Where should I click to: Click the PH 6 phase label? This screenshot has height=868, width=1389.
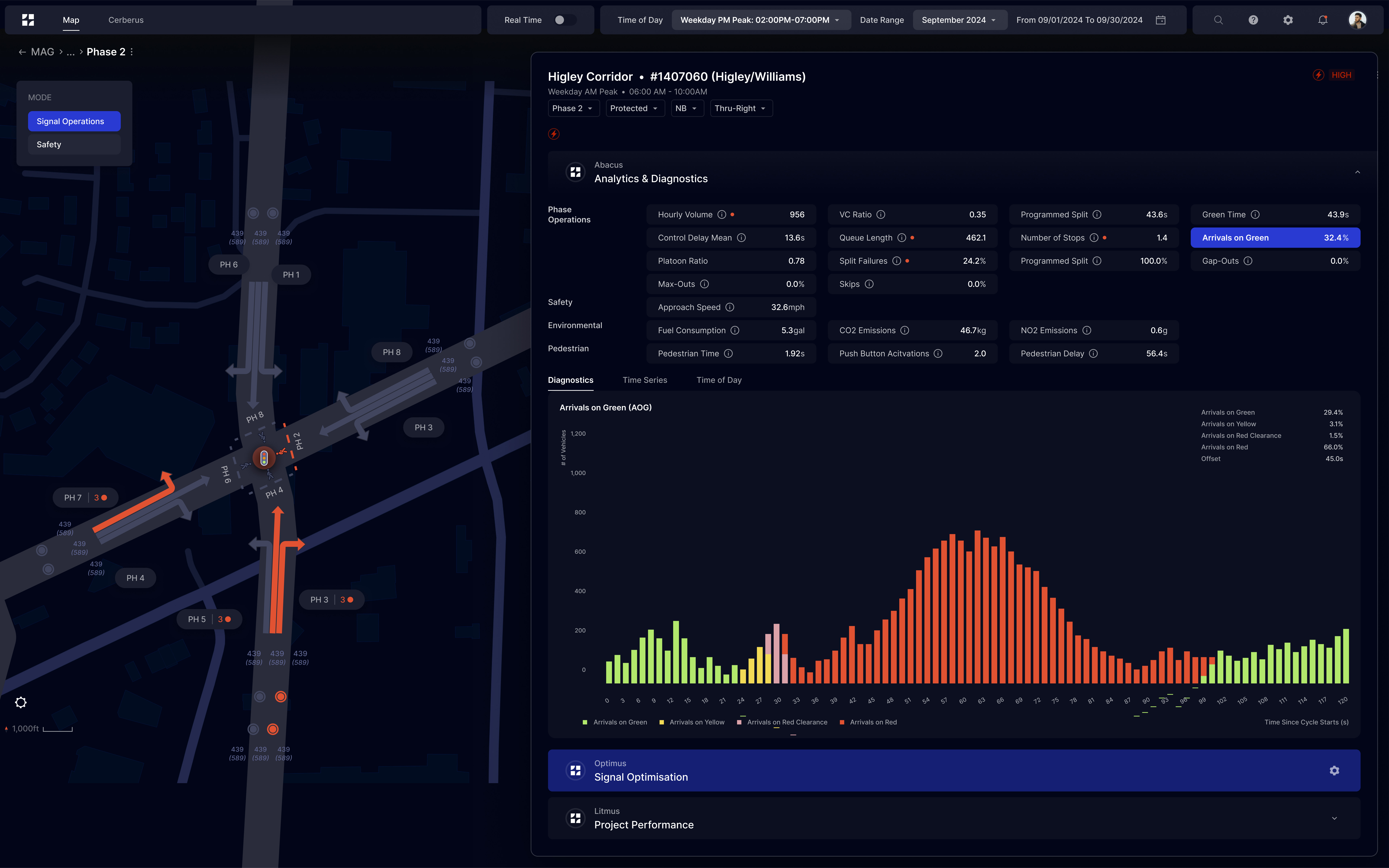point(229,265)
